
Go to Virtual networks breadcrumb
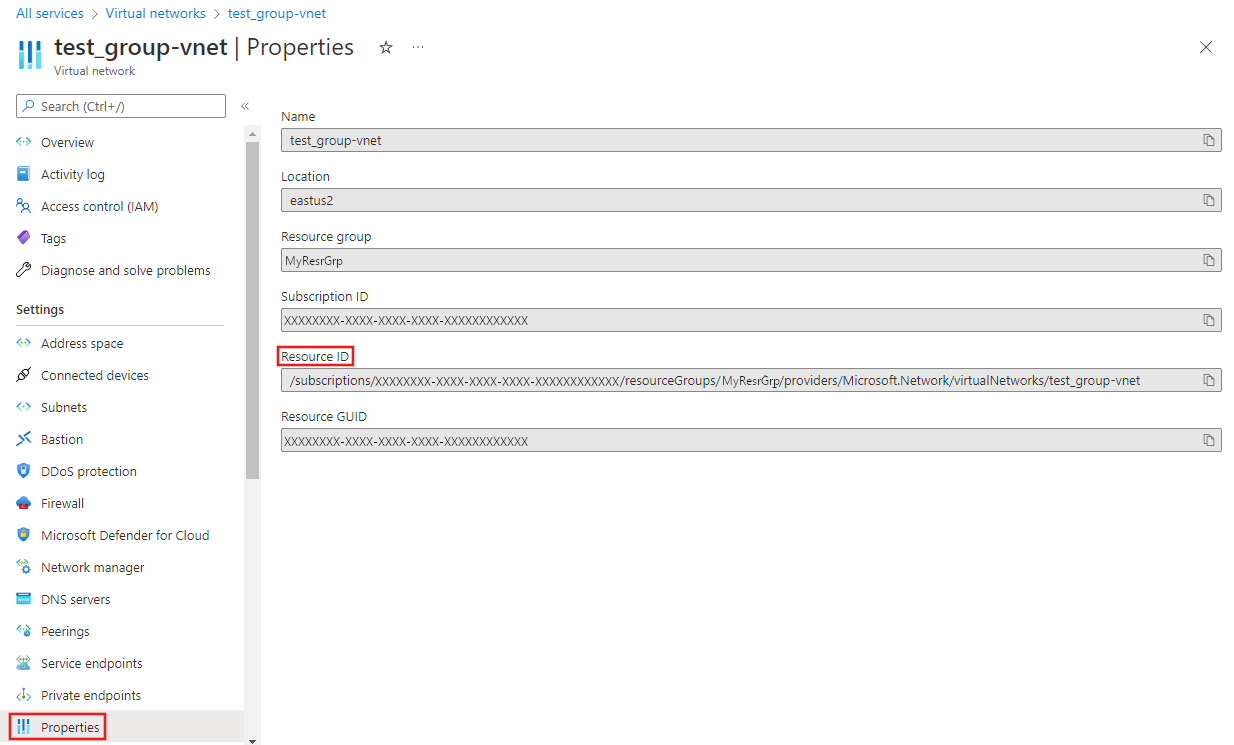click(x=155, y=13)
